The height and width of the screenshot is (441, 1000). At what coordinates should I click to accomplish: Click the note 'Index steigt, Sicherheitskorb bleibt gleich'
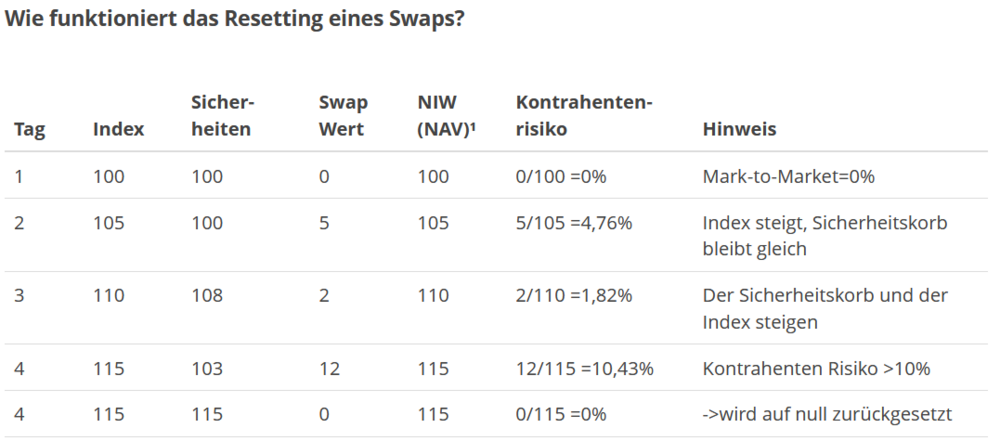pos(824,235)
